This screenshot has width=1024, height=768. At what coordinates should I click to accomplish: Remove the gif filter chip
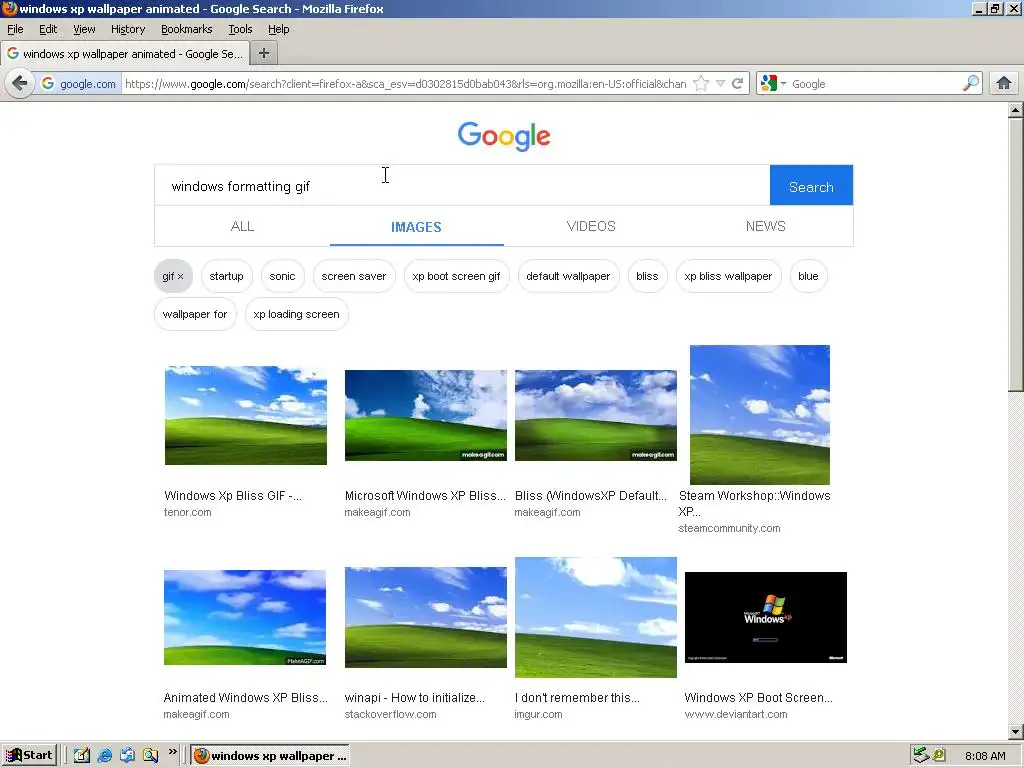click(173, 276)
